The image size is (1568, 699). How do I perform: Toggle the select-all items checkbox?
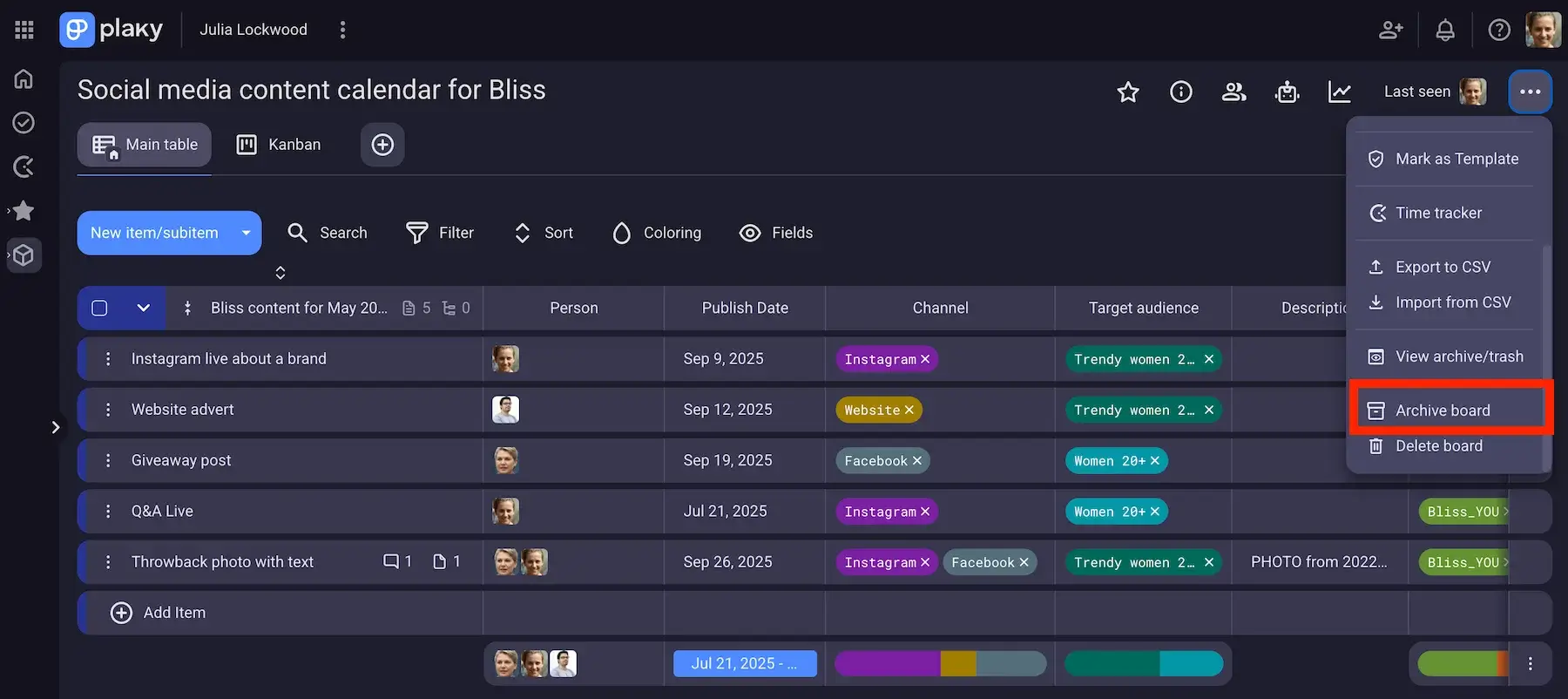point(99,308)
